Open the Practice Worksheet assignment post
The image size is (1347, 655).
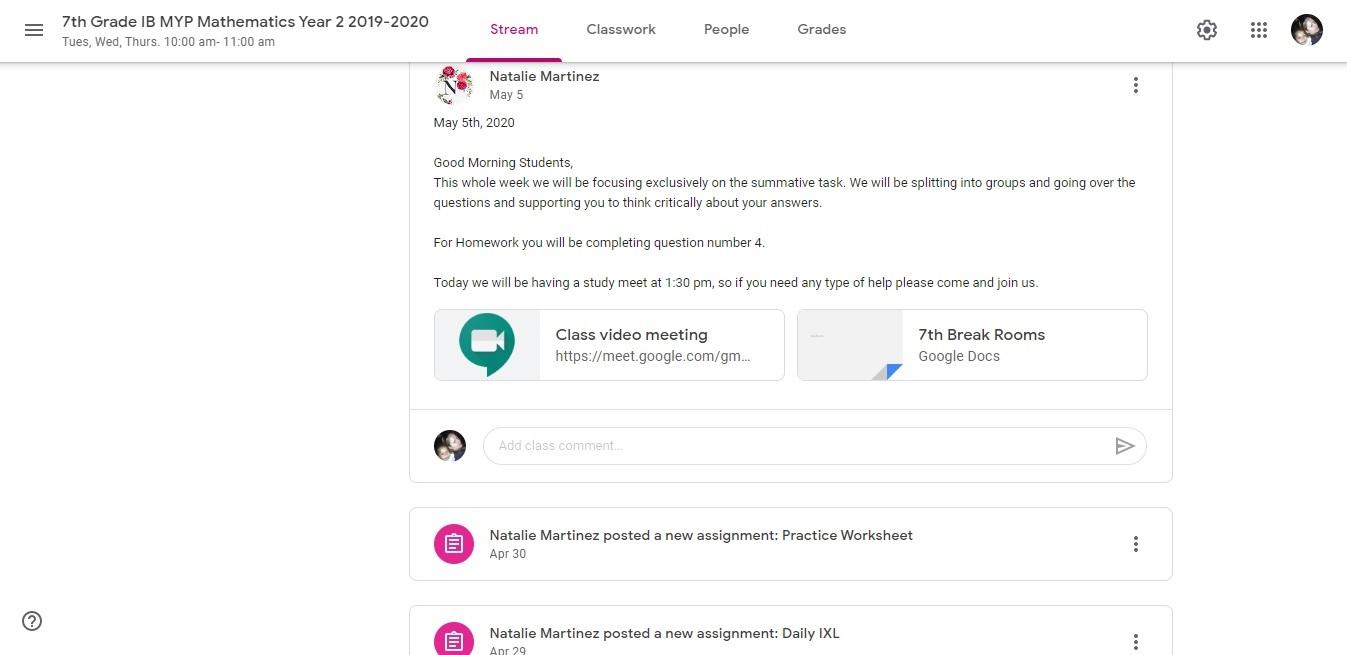point(701,536)
